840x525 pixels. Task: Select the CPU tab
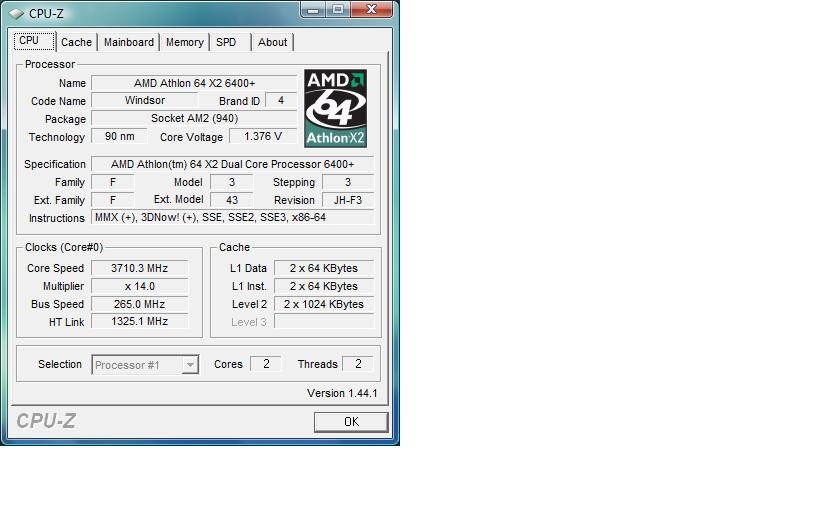[x=34, y=41]
